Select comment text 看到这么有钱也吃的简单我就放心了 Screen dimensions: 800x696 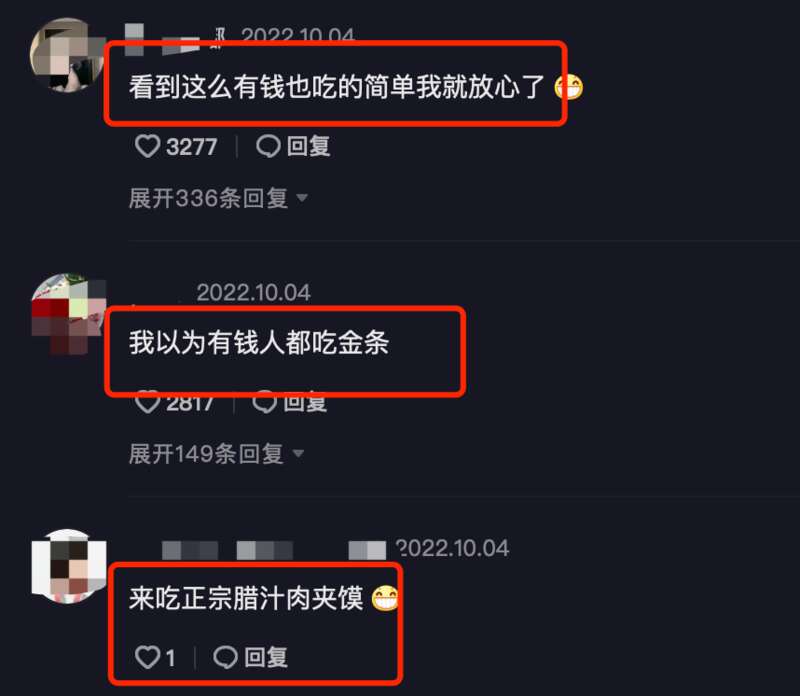(x=337, y=86)
